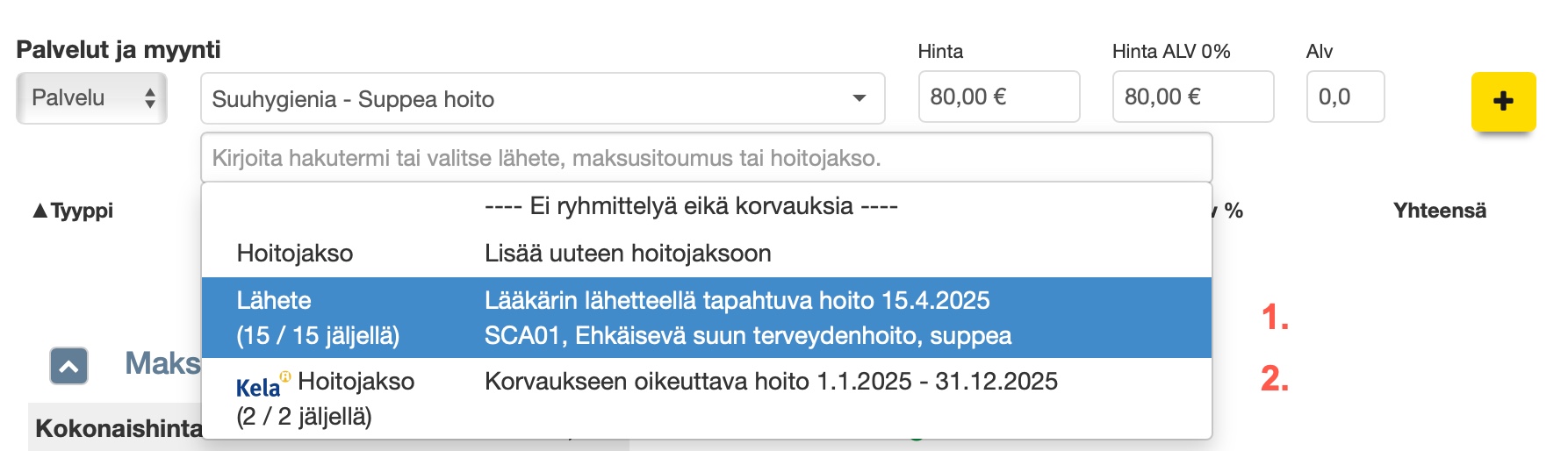Screen dimensions: 1568x451
Task: Sort by the Tyyppi column header
Action: [x=82, y=211]
